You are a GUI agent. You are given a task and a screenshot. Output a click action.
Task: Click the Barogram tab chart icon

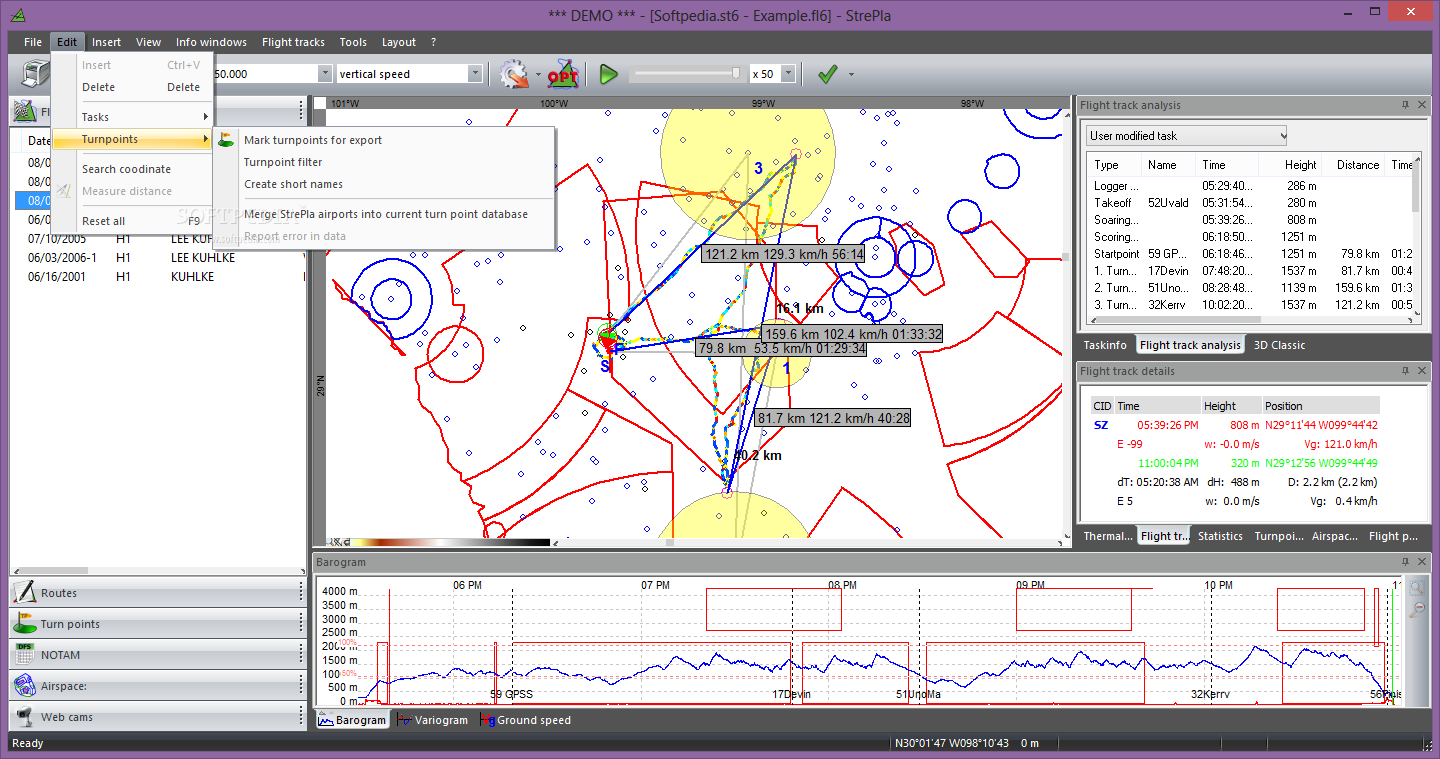click(325, 720)
